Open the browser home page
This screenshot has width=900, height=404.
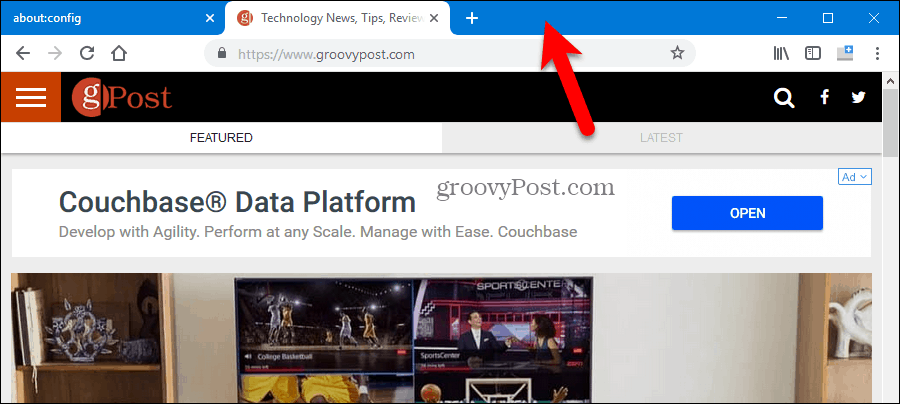(x=119, y=53)
